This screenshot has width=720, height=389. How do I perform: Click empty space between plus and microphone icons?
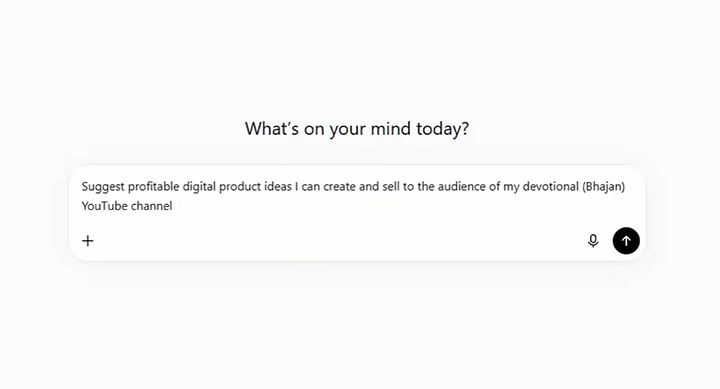pos(340,241)
